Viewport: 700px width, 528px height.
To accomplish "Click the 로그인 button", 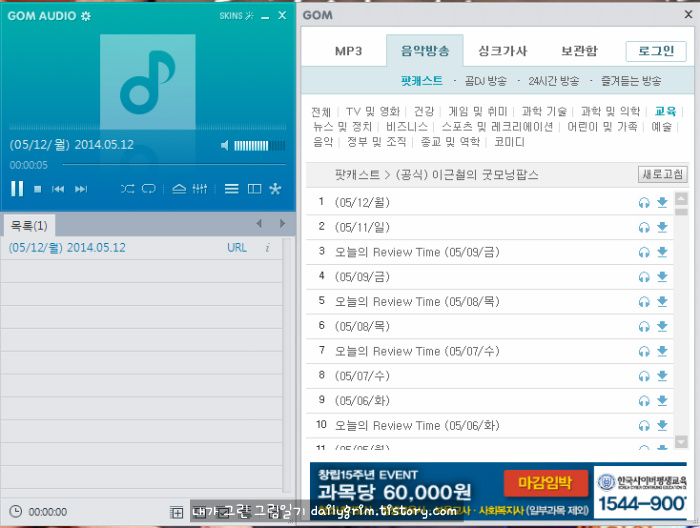I will coord(656,51).
